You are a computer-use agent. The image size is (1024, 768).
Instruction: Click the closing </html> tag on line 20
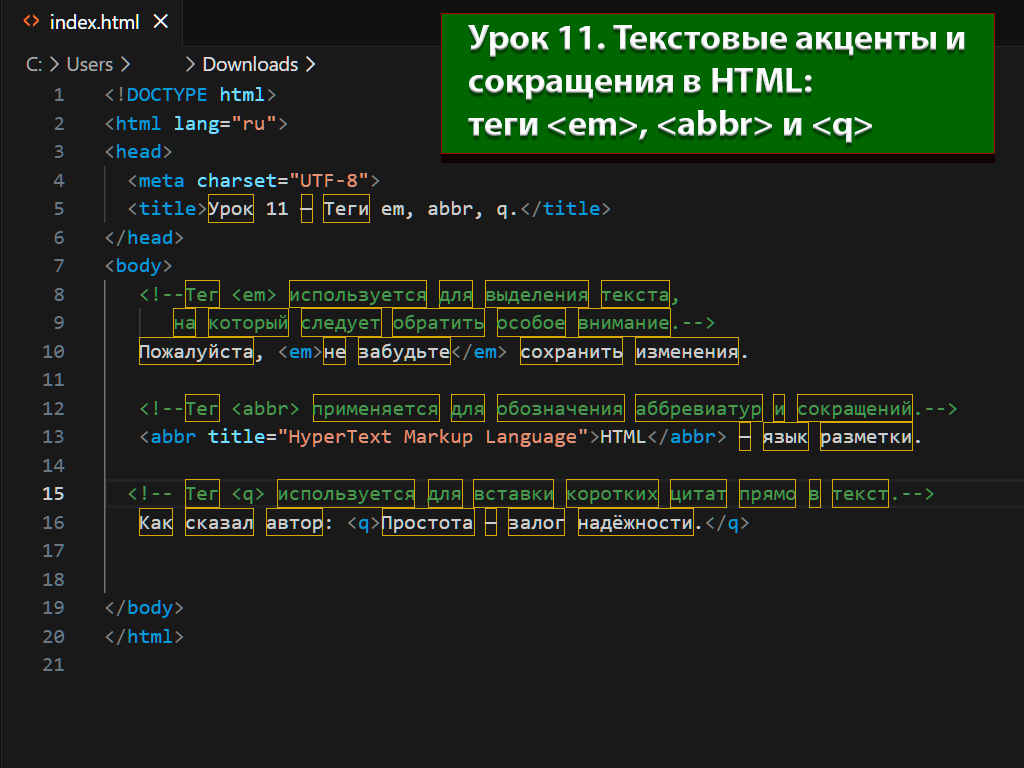(x=144, y=636)
